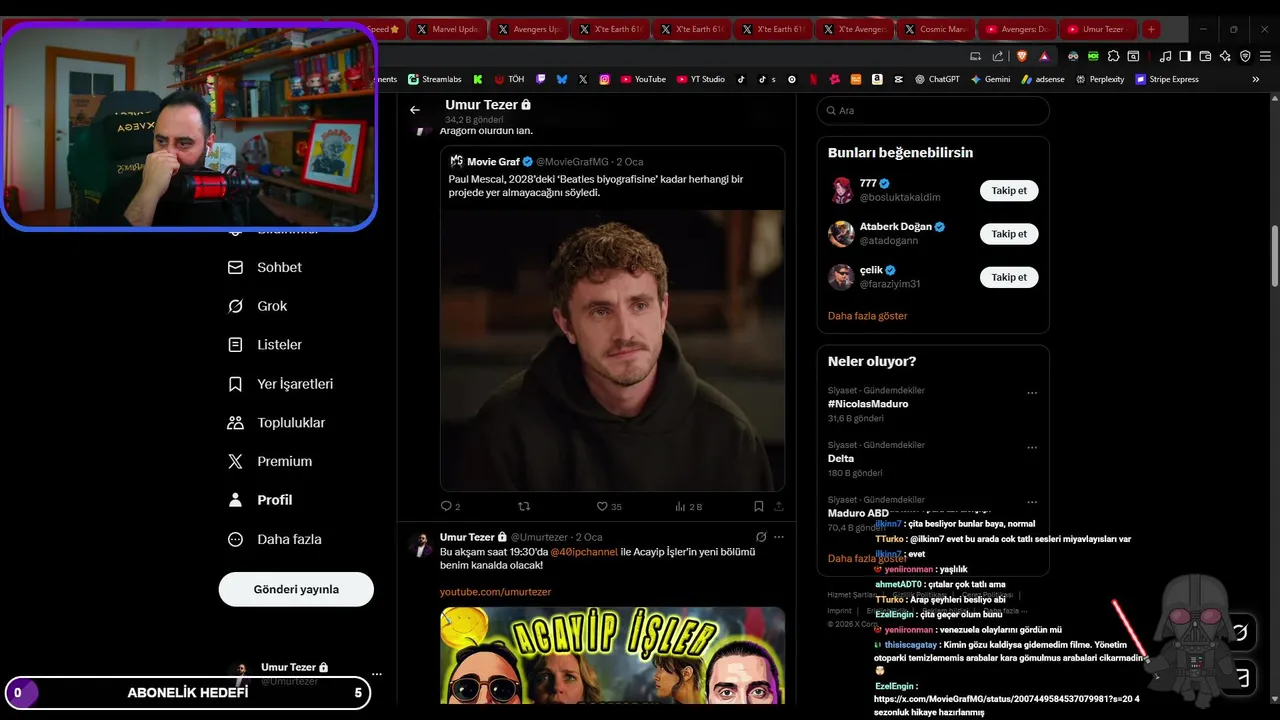
Task: Follow 777 with Takip et
Action: click(x=1009, y=190)
